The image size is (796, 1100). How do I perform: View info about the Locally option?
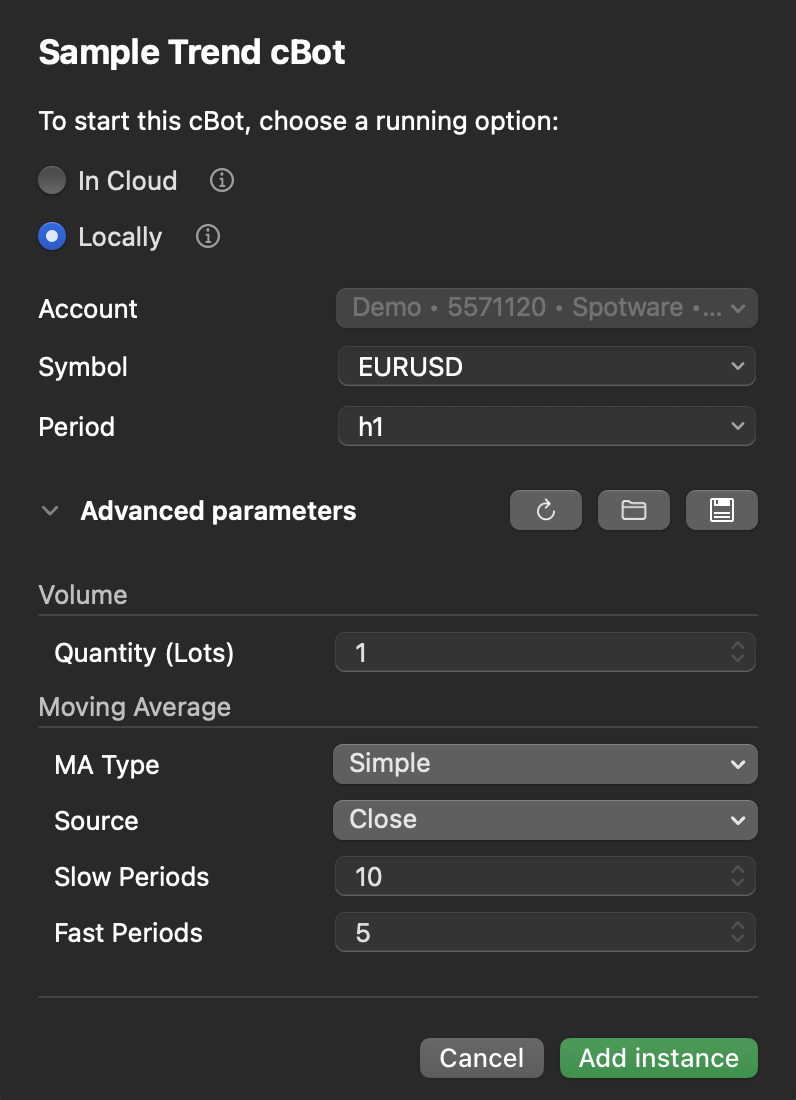tap(207, 236)
